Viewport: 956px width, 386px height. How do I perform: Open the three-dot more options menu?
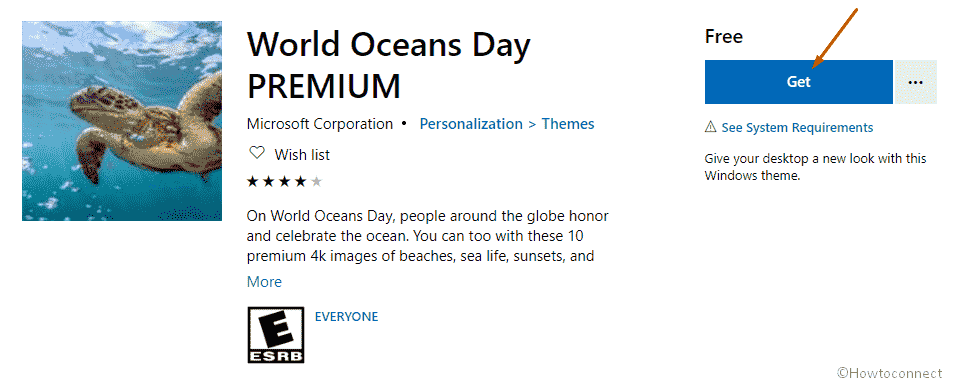tap(915, 82)
